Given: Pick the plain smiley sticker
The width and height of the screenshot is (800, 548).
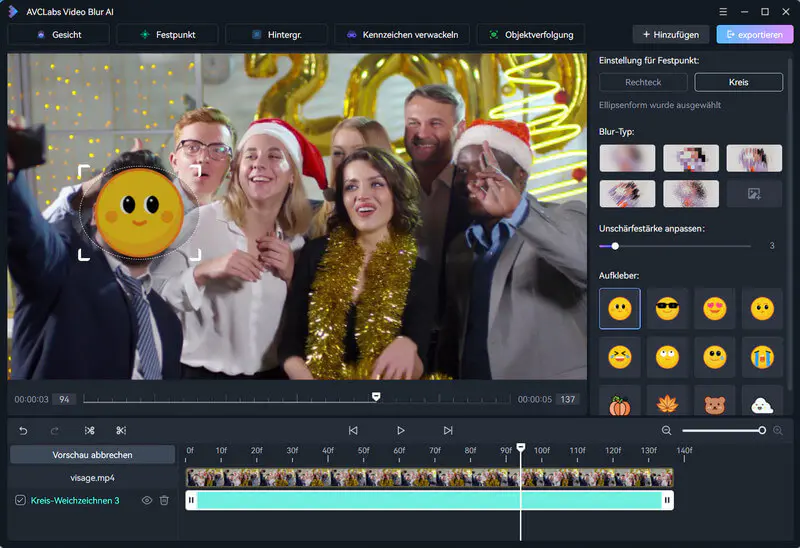Looking at the screenshot, I should [x=620, y=309].
